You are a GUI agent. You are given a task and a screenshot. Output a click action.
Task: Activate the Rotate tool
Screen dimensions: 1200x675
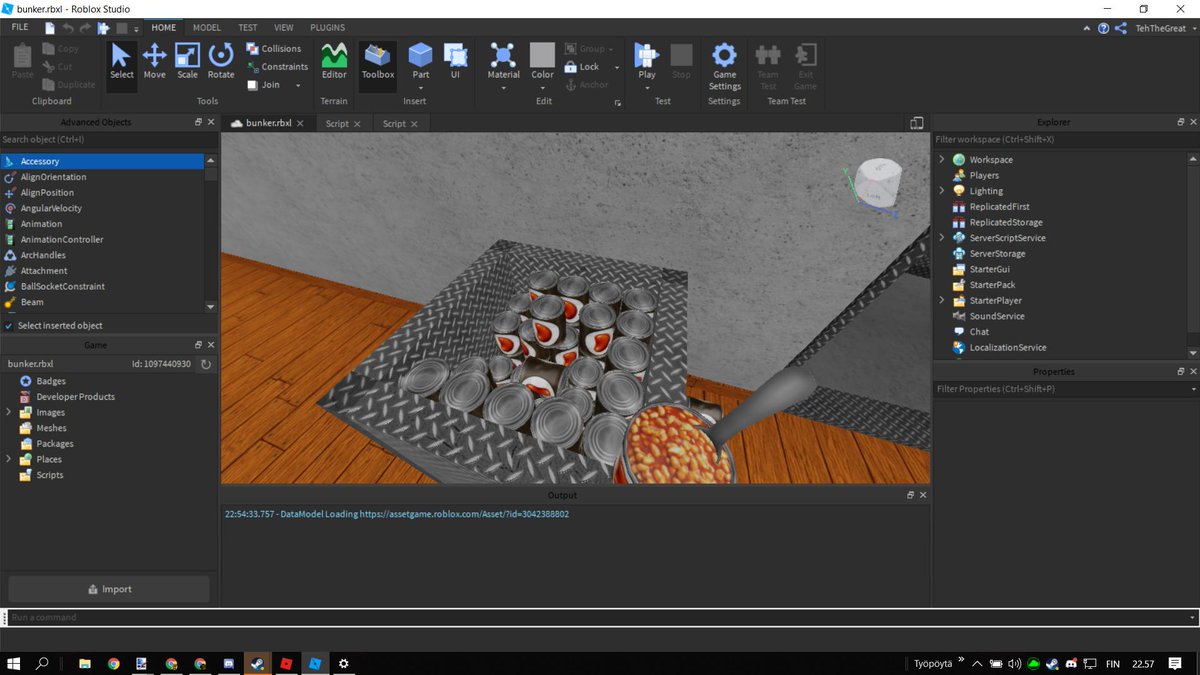[221, 62]
